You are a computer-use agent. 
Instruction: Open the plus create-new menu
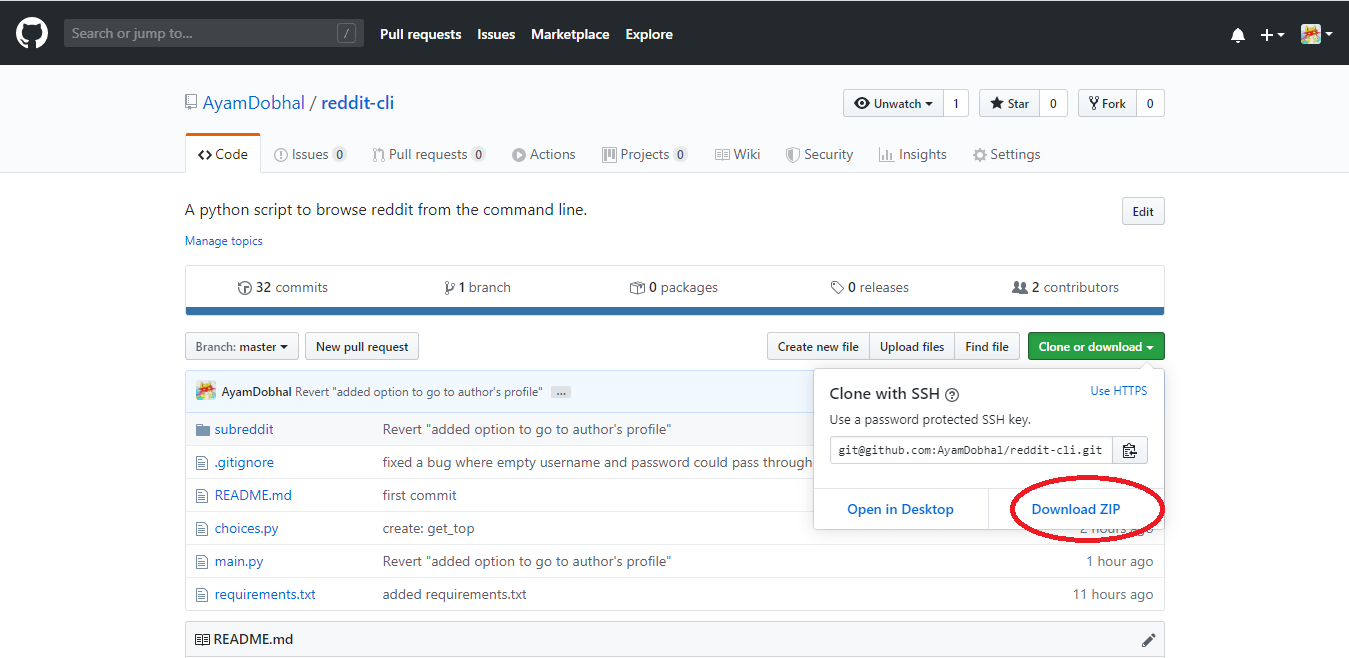1272,35
